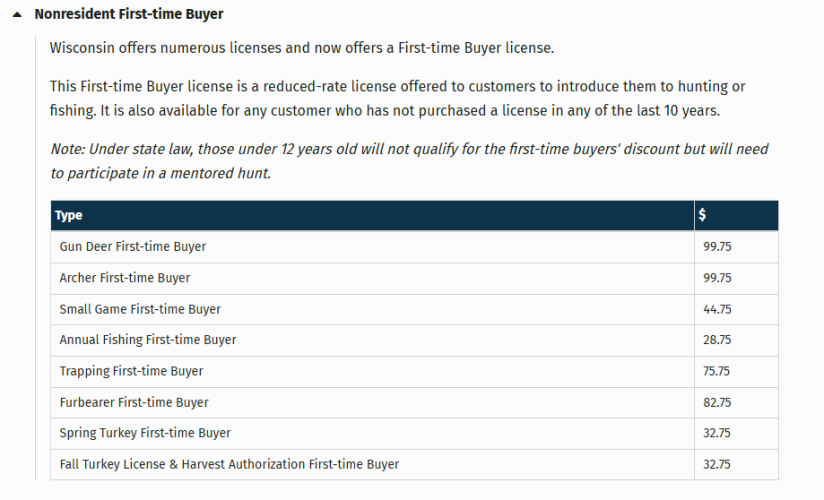824x500 pixels.
Task: Click the 28.75 Annual Fishing price
Action: click(x=718, y=340)
